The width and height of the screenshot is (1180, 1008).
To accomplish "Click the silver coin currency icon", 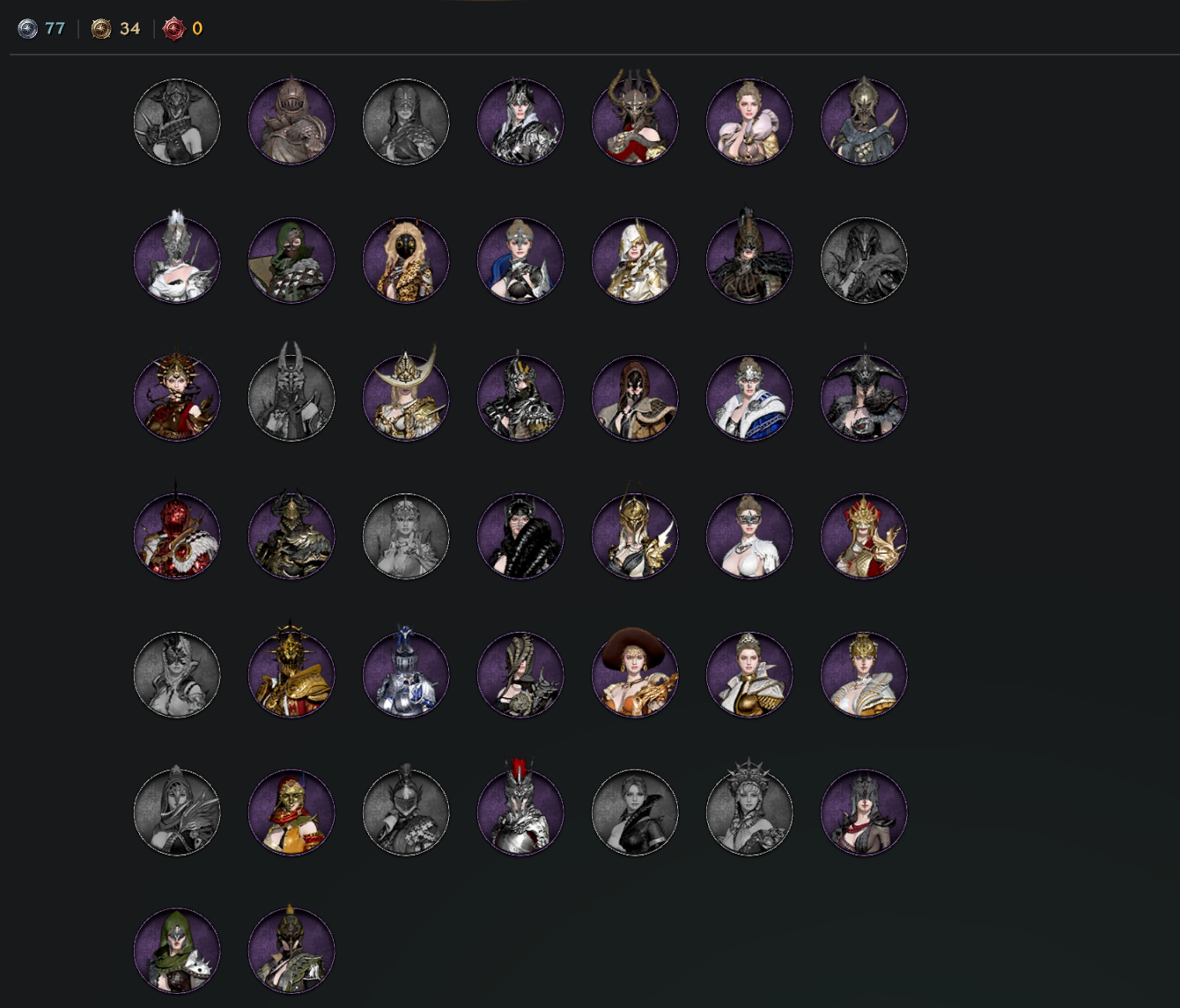I will point(28,29).
